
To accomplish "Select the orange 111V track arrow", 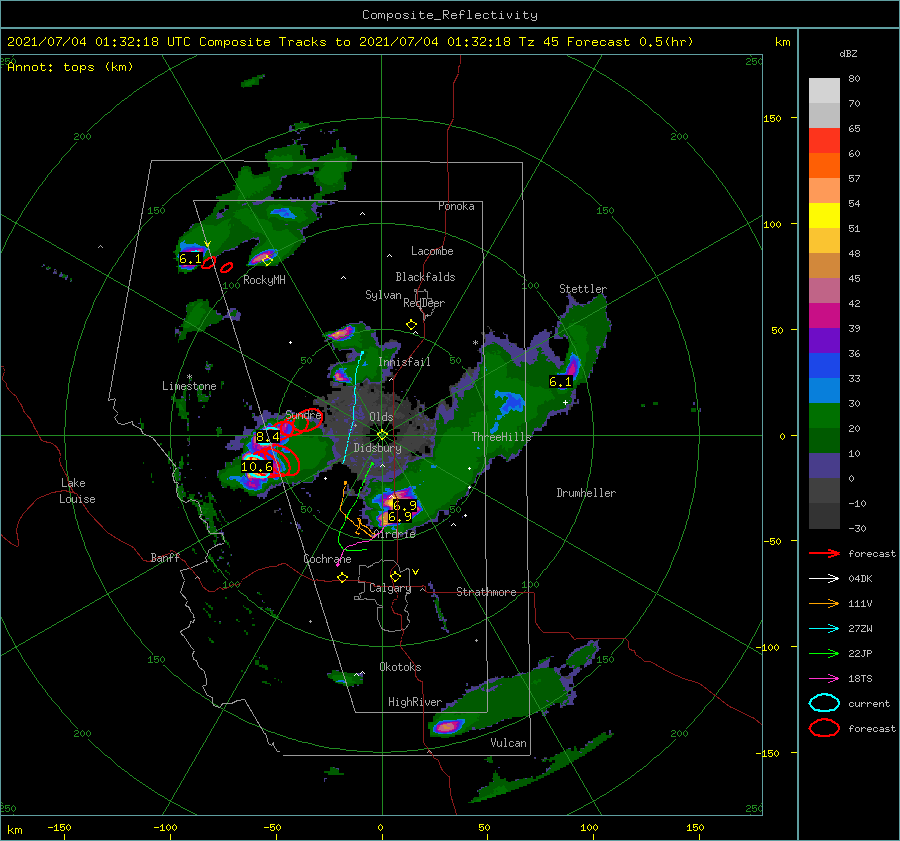I will click(824, 603).
